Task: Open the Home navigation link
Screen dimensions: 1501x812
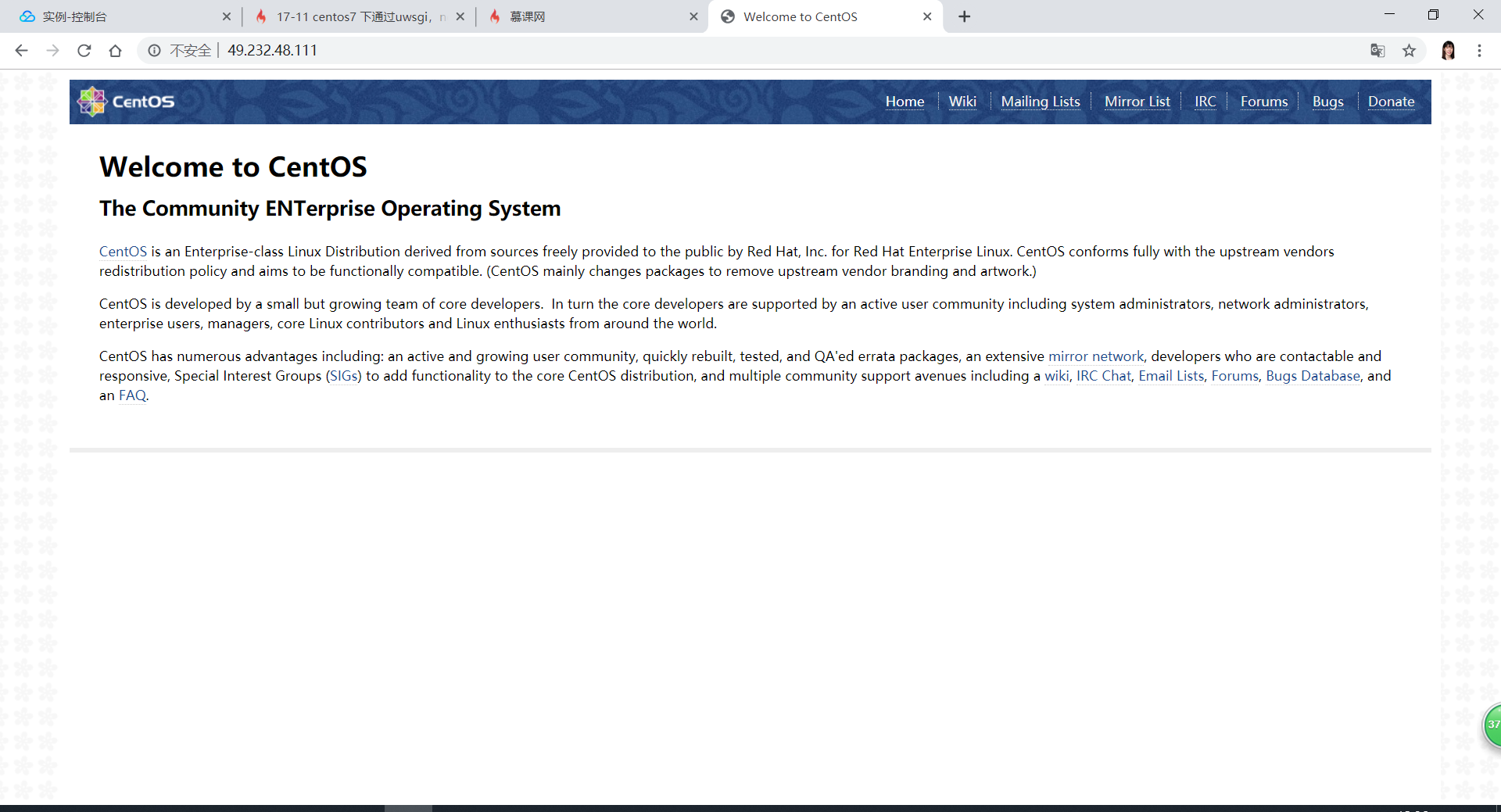Action: click(905, 102)
